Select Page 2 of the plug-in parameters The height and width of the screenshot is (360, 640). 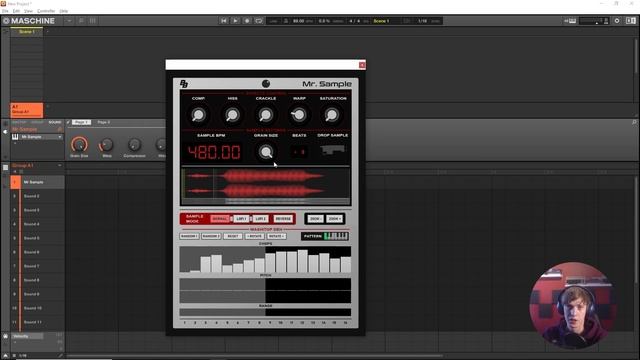(104, 122)
